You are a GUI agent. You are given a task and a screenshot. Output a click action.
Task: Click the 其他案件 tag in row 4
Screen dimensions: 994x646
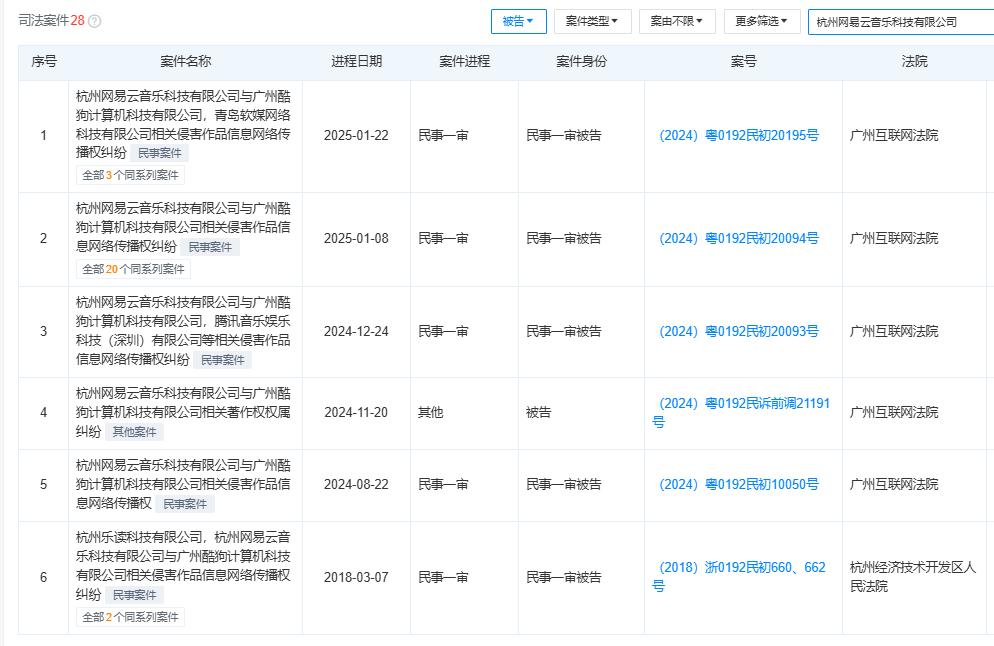click(135, 432)
